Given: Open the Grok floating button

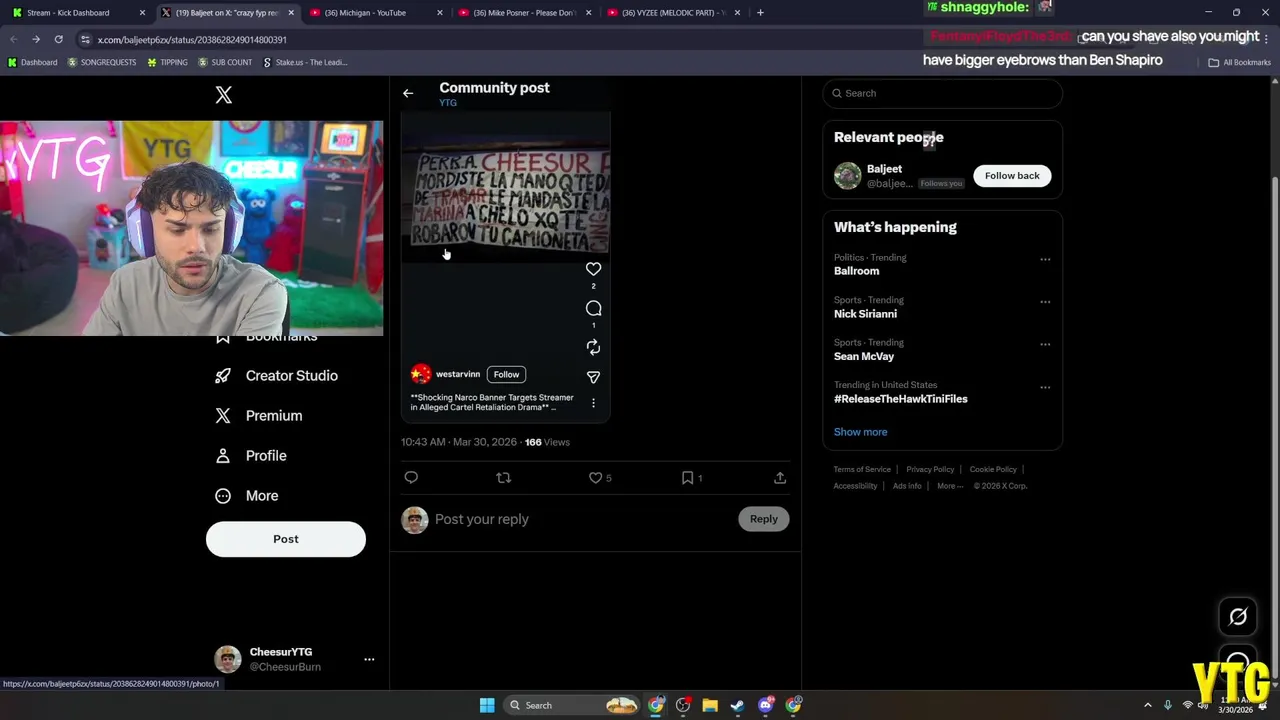Looking at the screenshot, I should (1238, 617).
